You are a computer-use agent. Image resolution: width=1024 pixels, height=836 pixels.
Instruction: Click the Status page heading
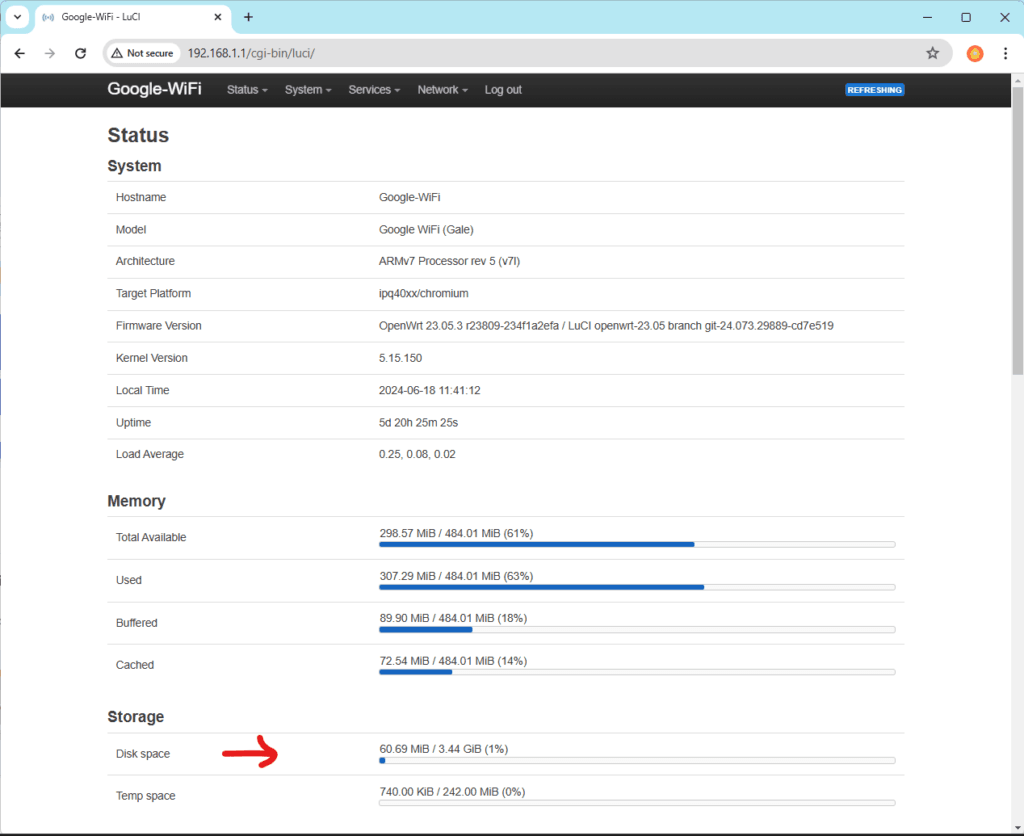138,135
